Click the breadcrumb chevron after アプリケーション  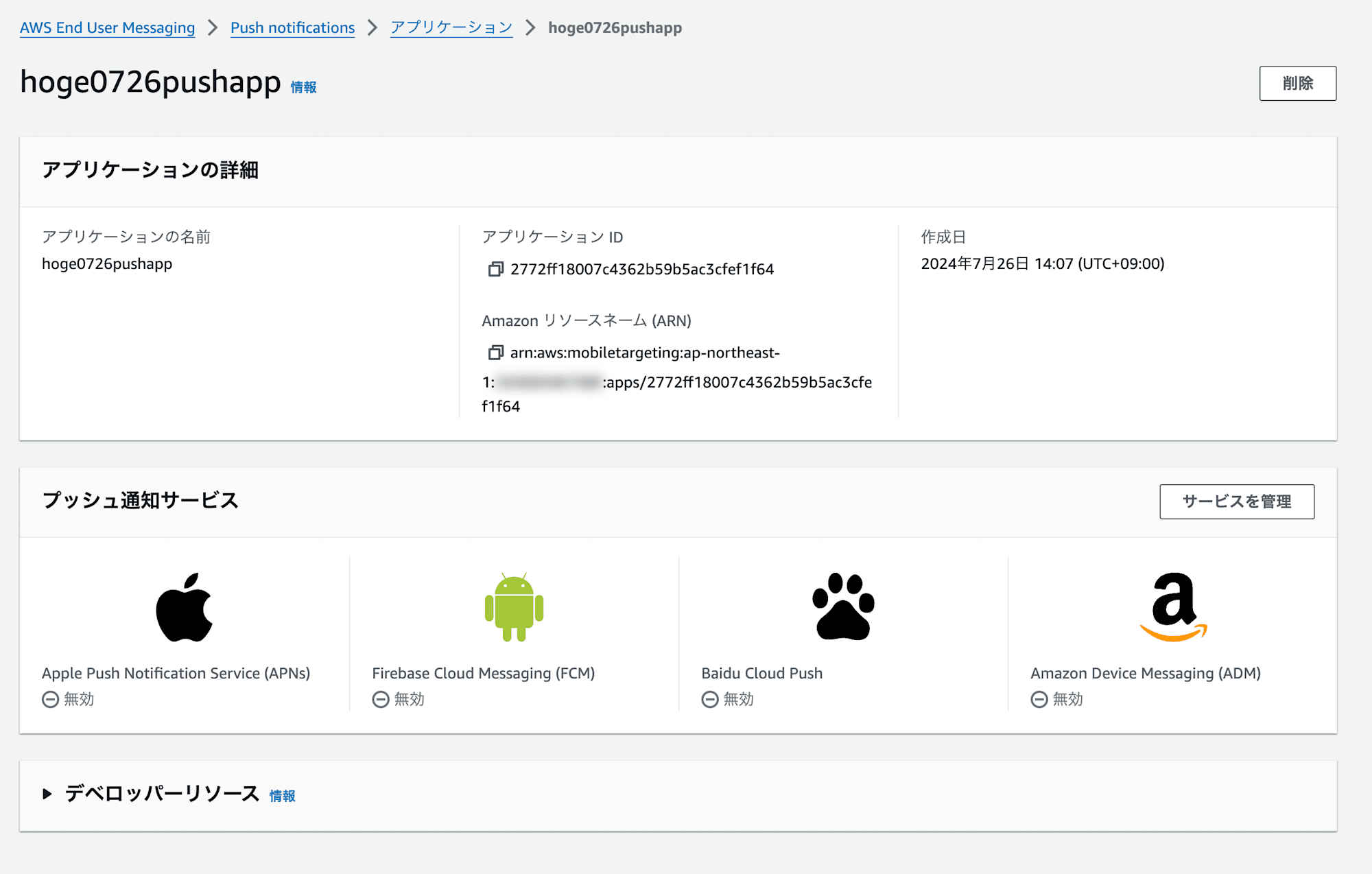[x=530, y=27]
